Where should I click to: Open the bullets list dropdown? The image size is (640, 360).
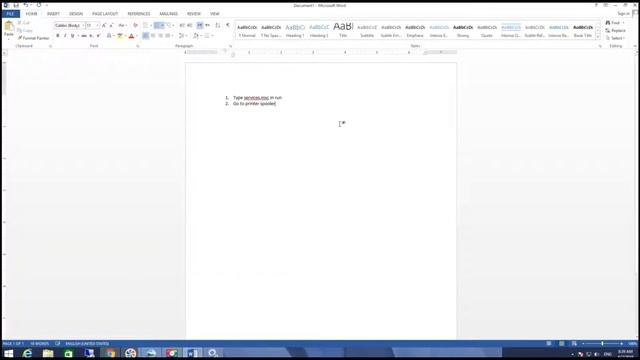coord(151,25)
